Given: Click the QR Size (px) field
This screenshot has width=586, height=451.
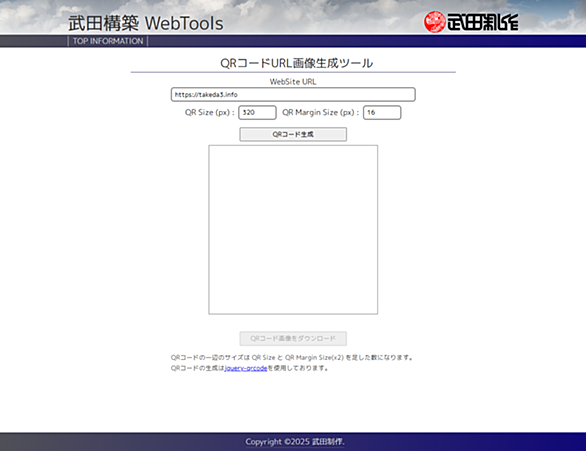Looking at the screenshot, I should pos(257,112).
